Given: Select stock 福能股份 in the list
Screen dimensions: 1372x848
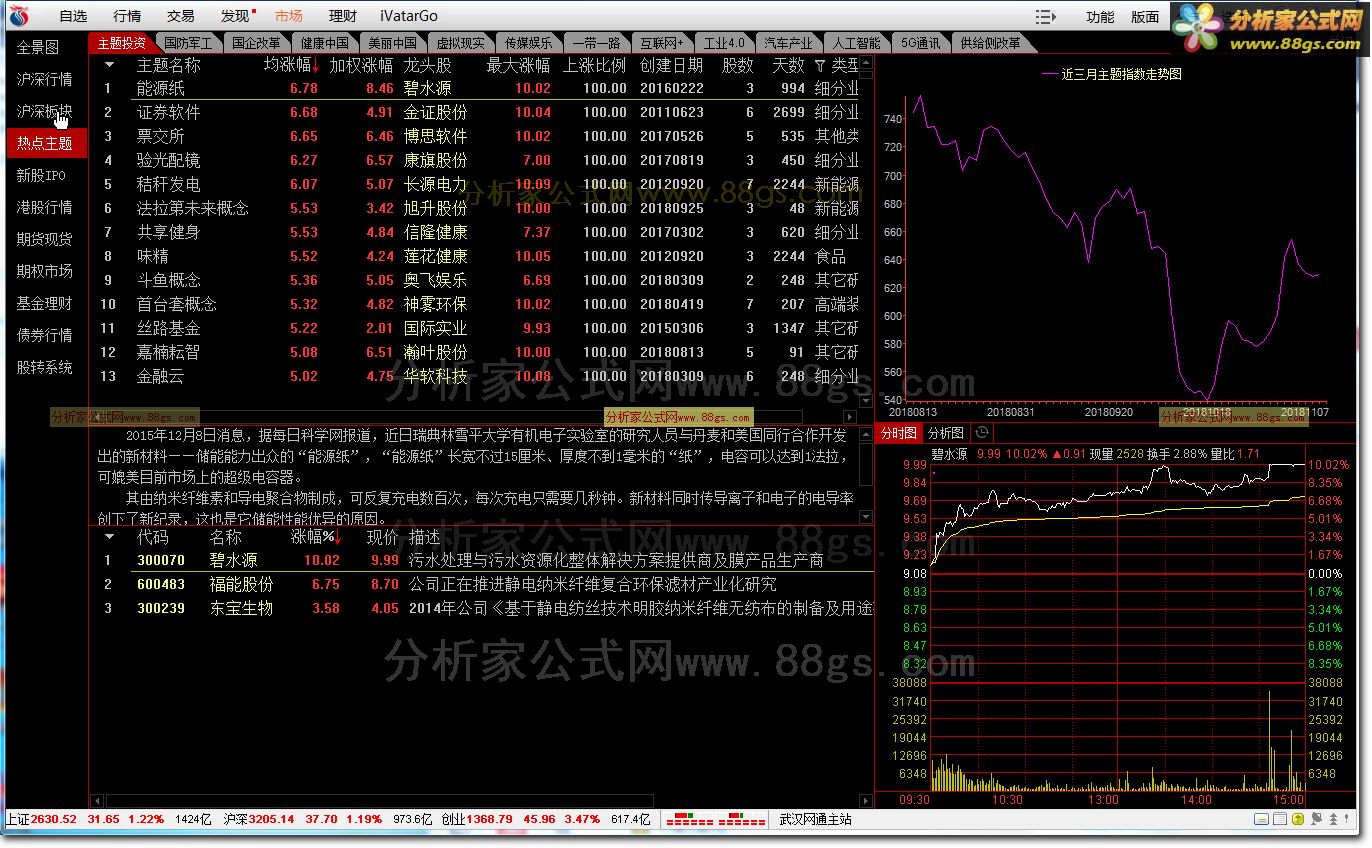Looking at the screenshot, I should [484, 584].
